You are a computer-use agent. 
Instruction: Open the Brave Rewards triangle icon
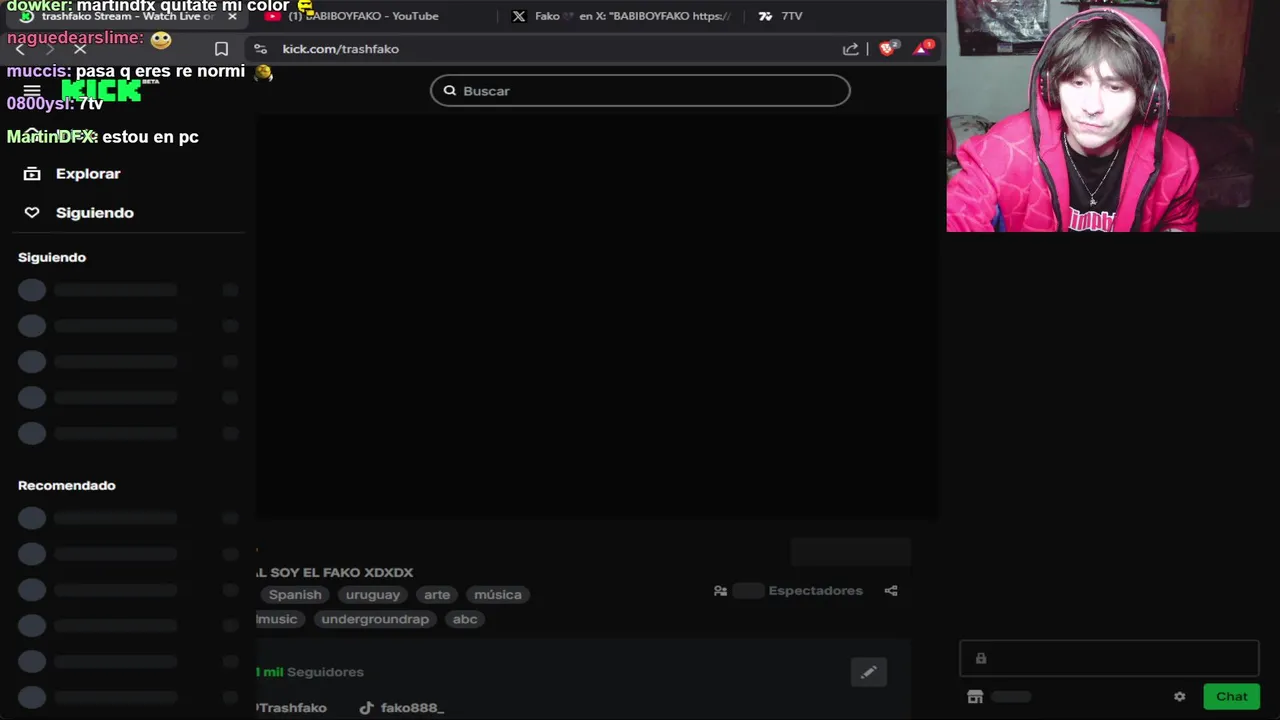tap(922, 48)
